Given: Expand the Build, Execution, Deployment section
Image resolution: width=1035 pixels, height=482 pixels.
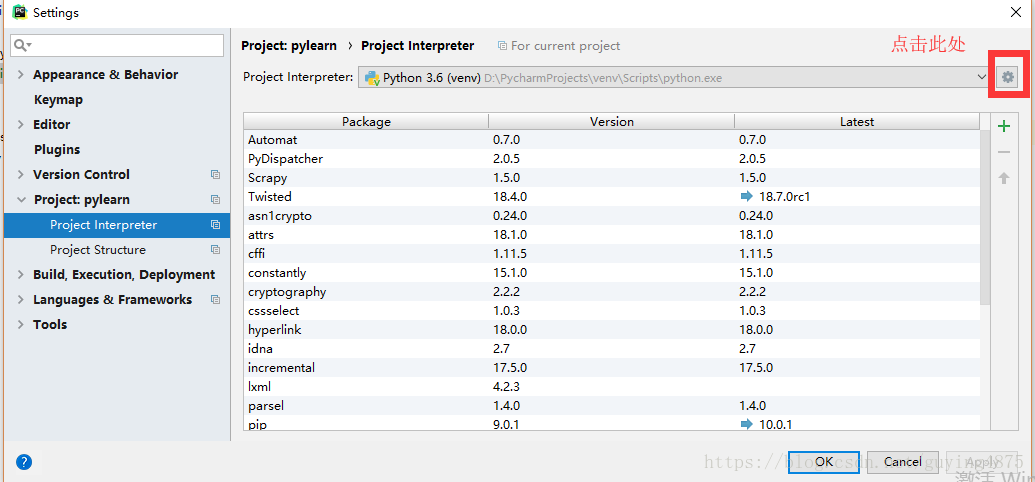Looking at the screenshot, I should point(21,275).
